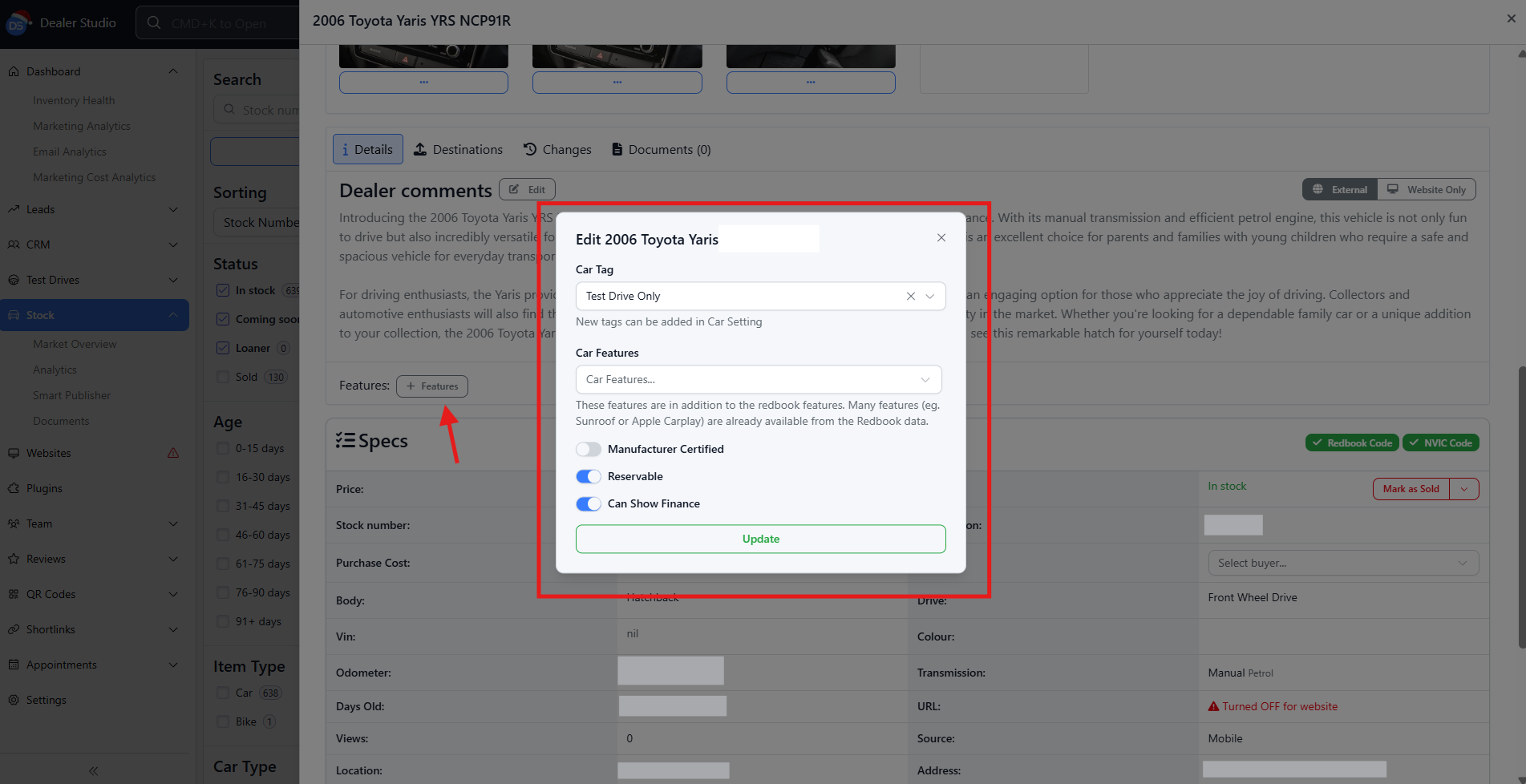Collapse the Dashboard sidebar section
This screenshot has width=1526, height=784.
pos(173,71)
